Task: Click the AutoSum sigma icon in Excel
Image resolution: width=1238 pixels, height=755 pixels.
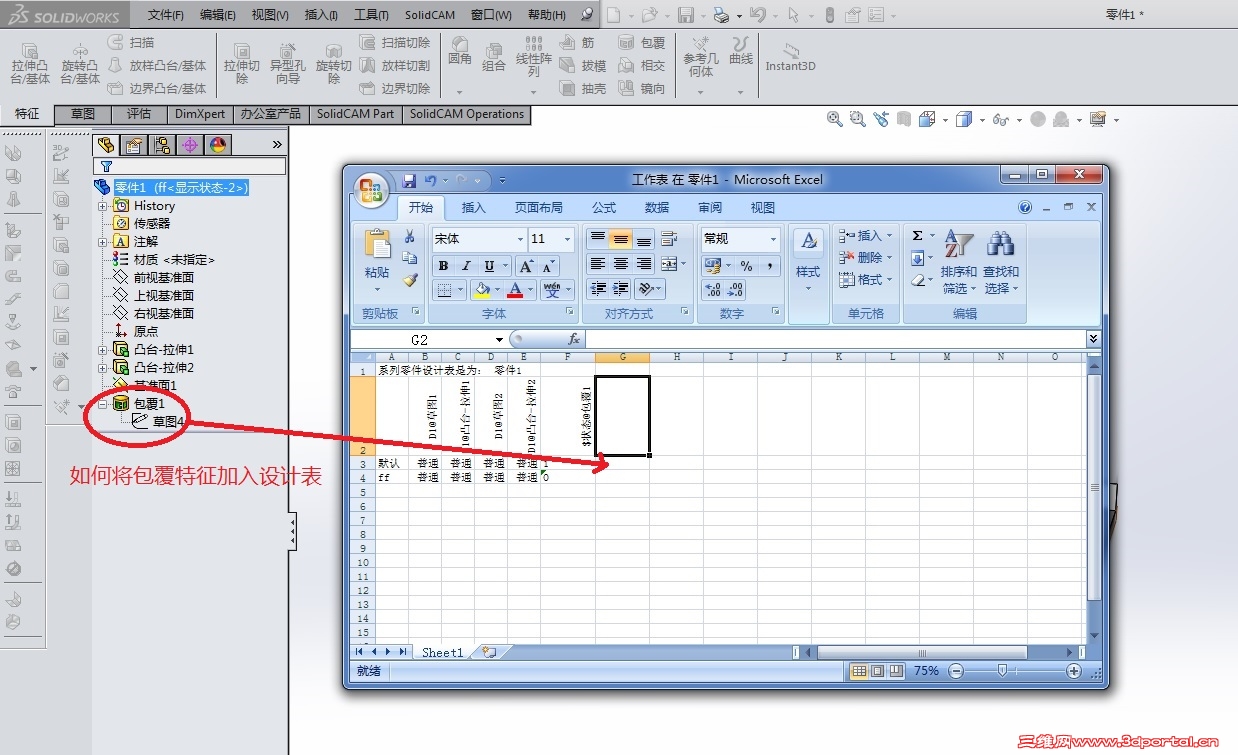Action: (x=917, y=236)
